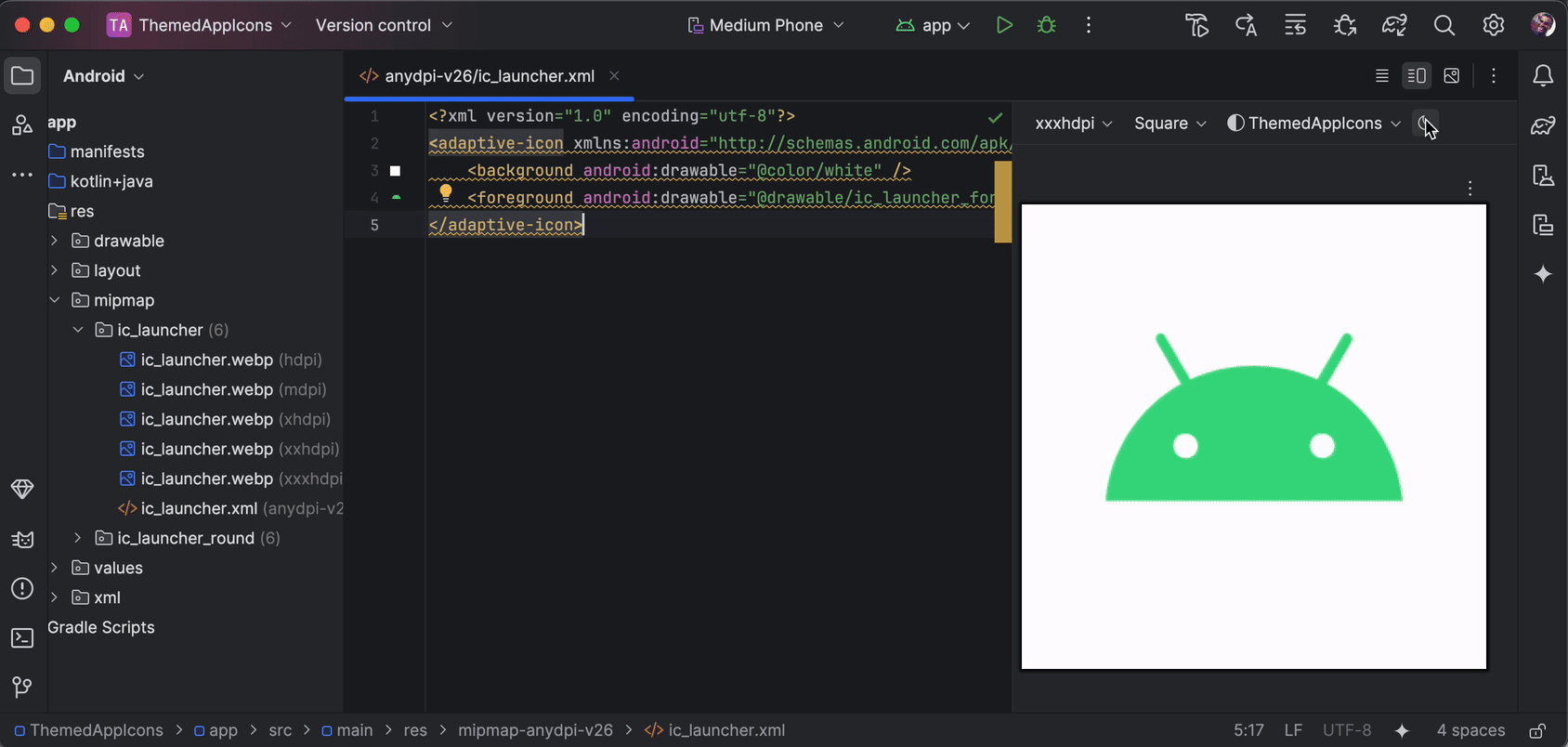The width and height of the screenshot is (1568, 747).
Task: Open Search Everywhere with the magnifier icon
Action: click(x=1444, y=25)
